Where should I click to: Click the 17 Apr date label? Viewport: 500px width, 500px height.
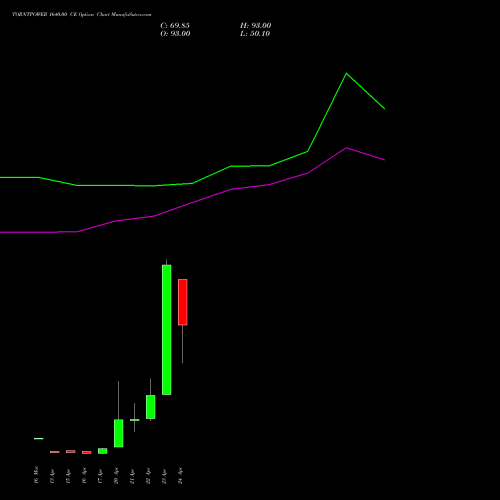(x=100, y=476)
